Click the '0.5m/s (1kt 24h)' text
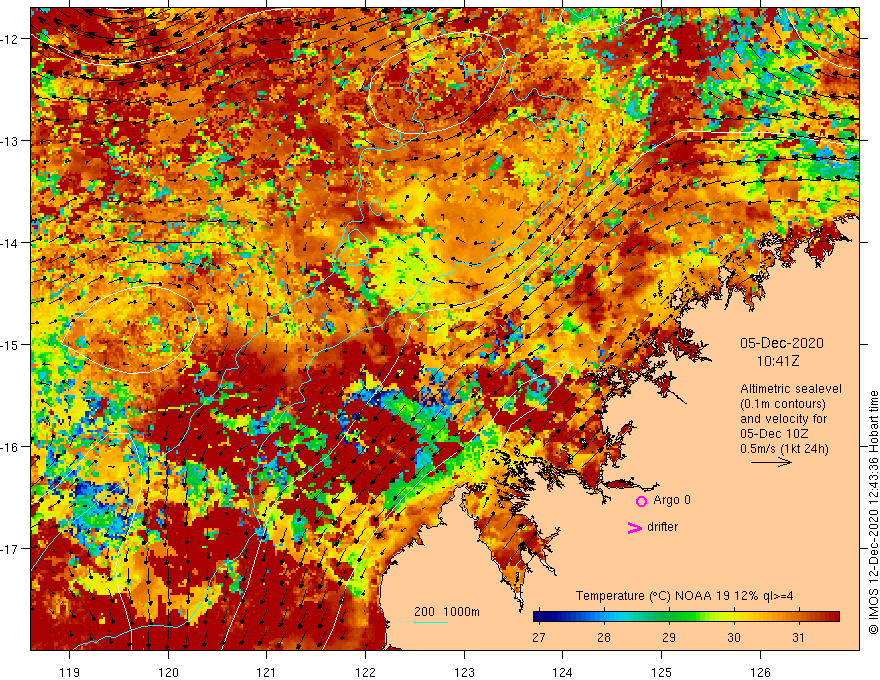Viewport: 880px width, 680px height. [784, 449]
